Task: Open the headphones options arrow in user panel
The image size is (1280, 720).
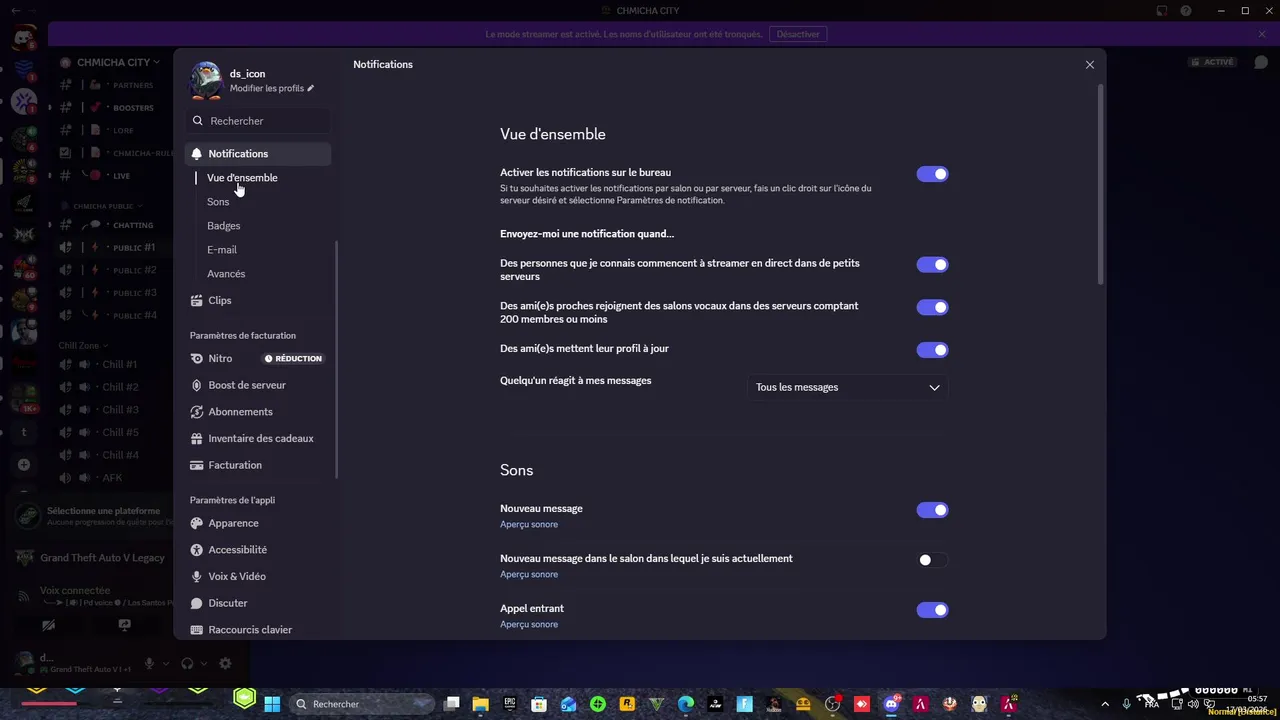Action: (x=203, y=663)
